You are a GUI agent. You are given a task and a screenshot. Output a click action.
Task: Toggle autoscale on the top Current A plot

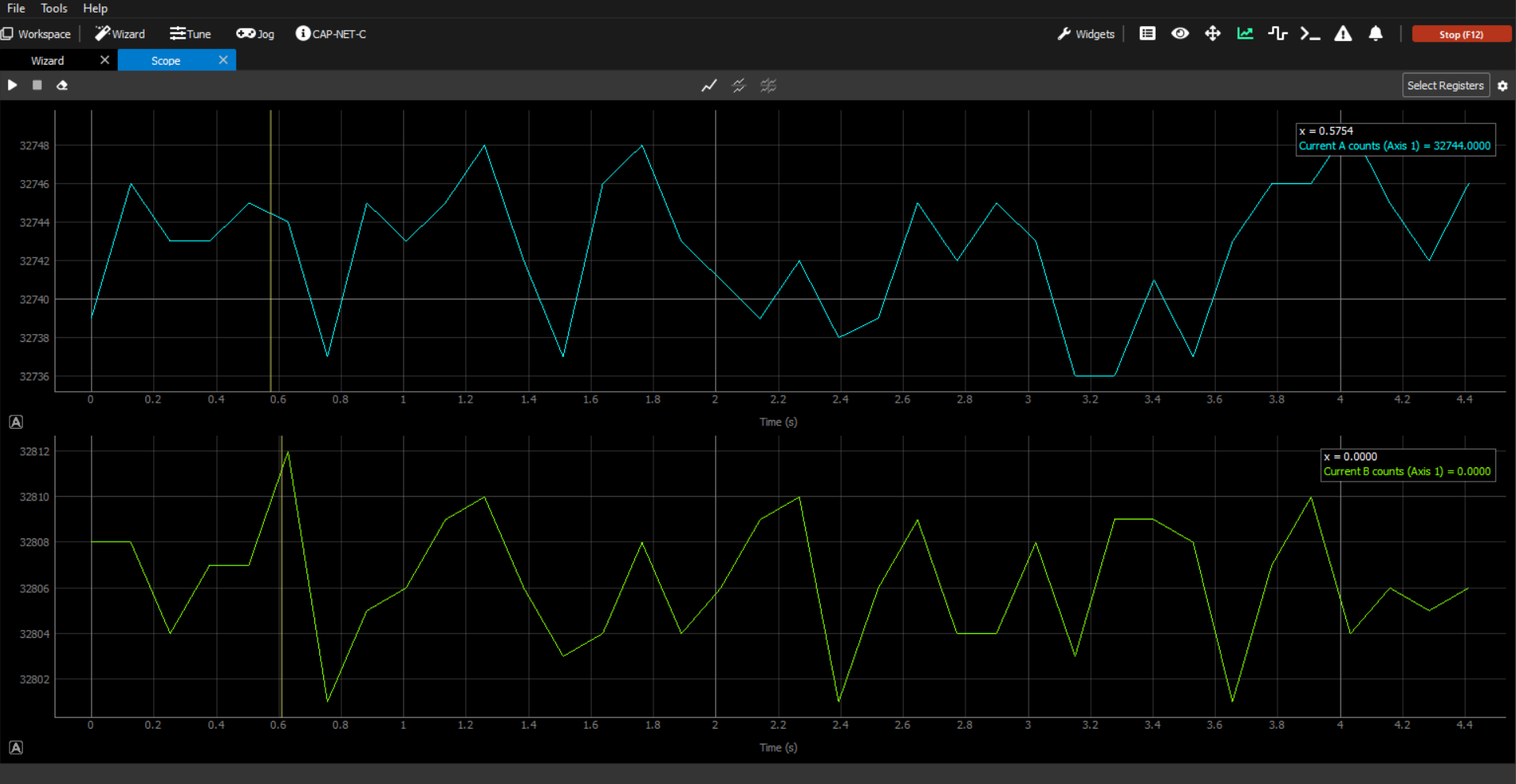pos(16,422)
